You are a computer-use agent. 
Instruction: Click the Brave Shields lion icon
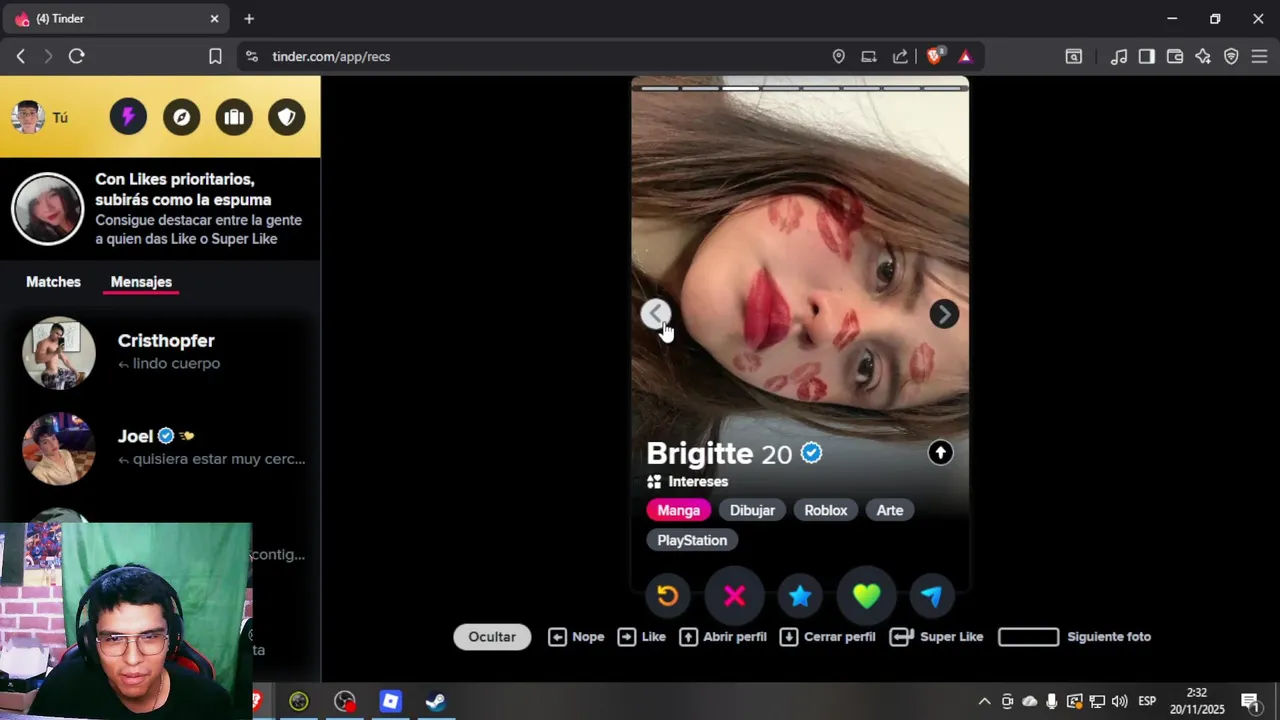[934, 57]
